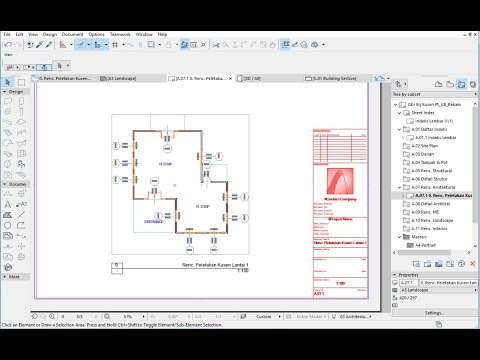Click the red delete X in Navigator

coord(472,264)
